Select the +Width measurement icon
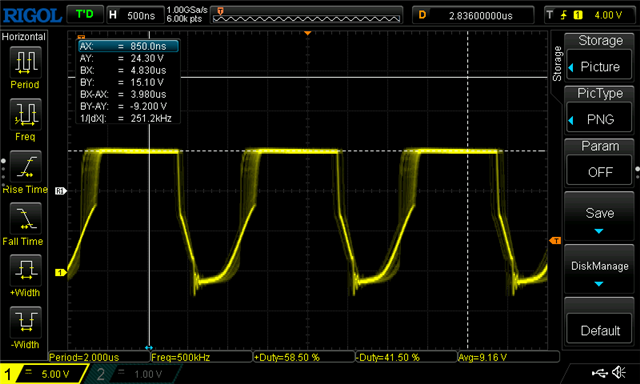640x384 pixels. 25,270
